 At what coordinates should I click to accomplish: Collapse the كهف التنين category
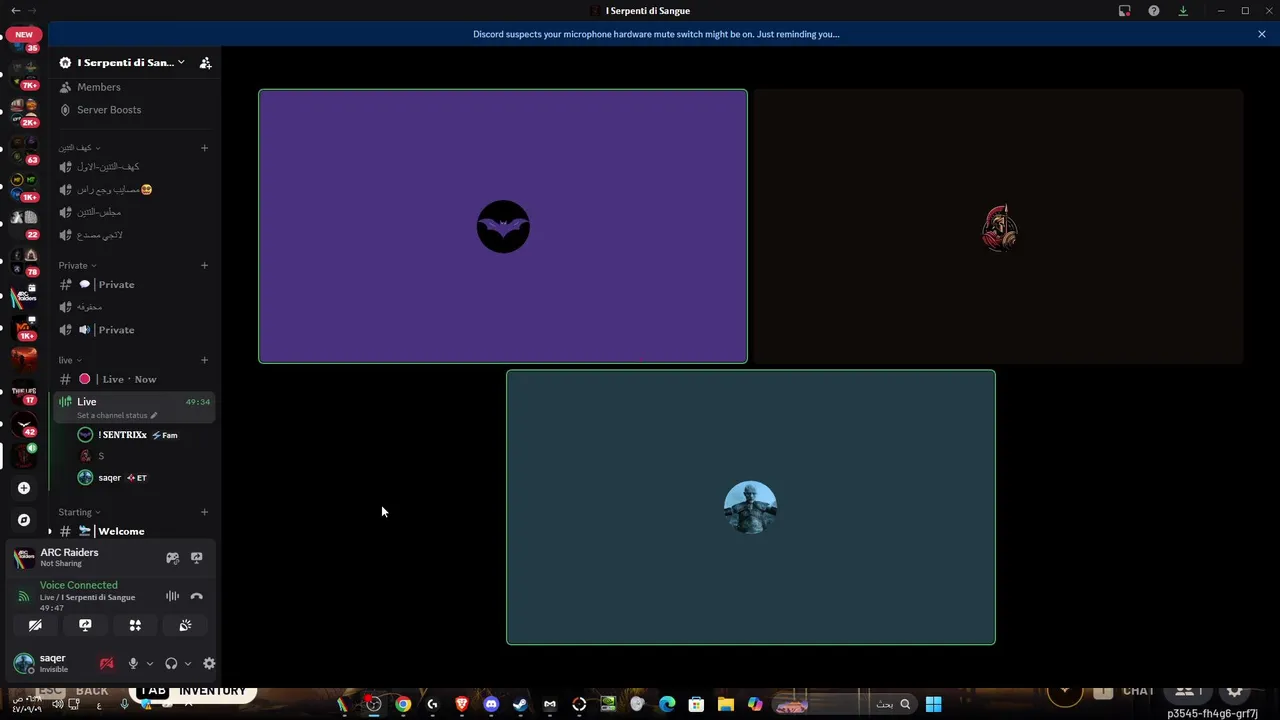point(79,147)
